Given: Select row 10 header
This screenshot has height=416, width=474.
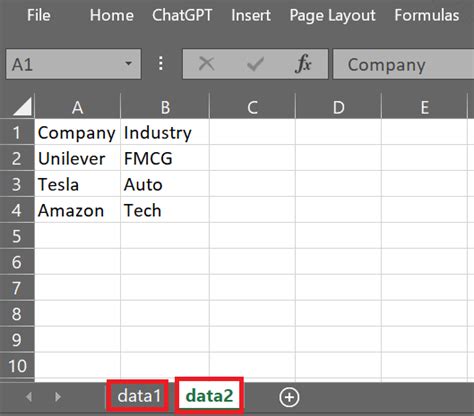Looking at the screenshot, I should click(17, 366).
